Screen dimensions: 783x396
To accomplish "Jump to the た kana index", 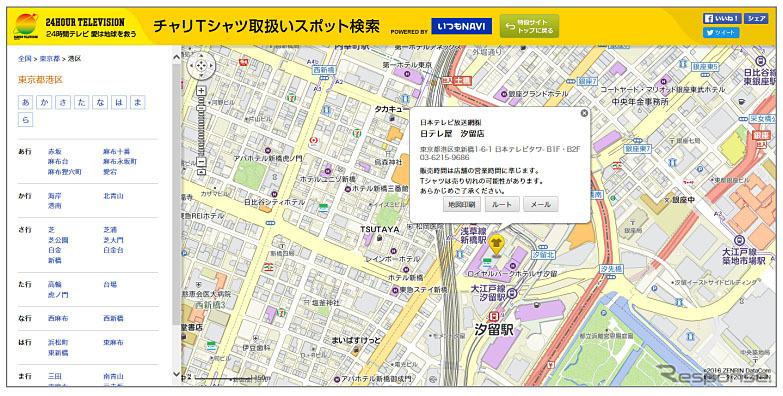I will 81,102.
